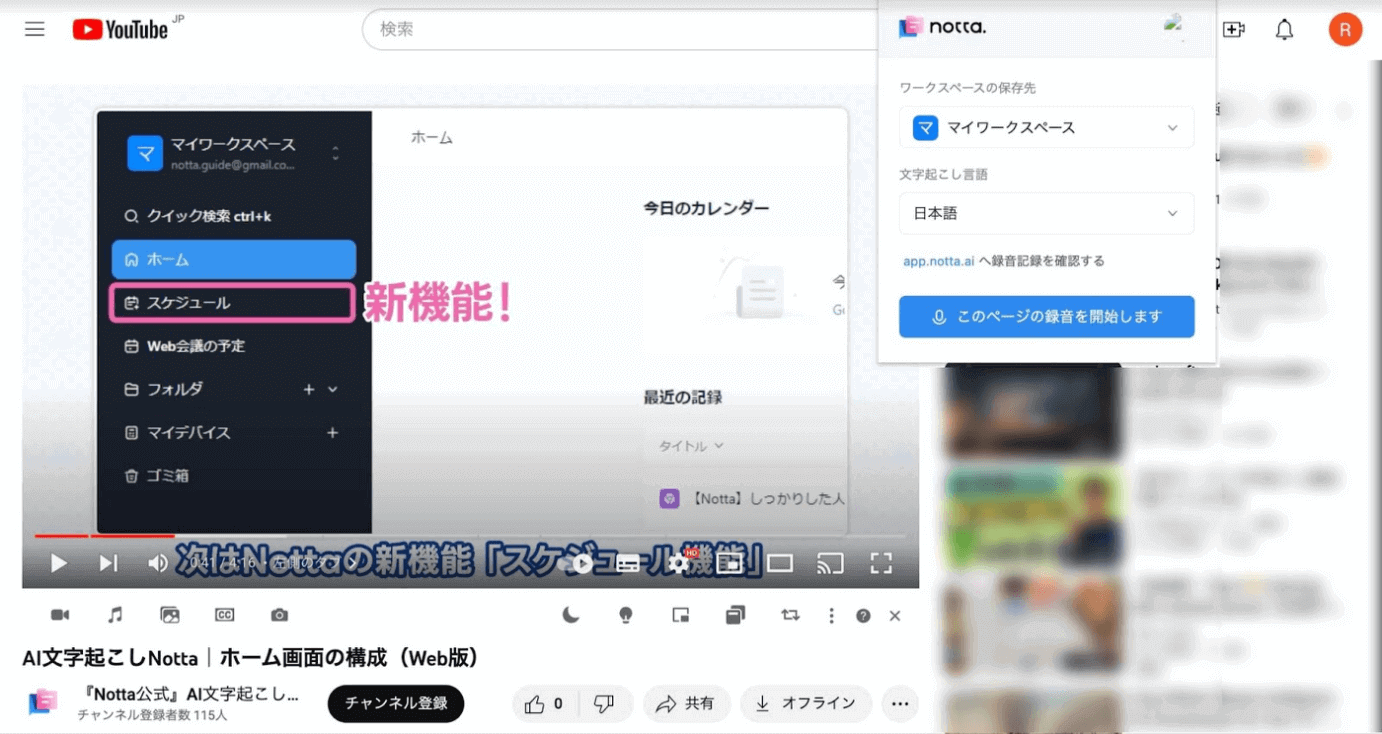Screen dimensions: 1382x734
Task: Open the vertical three-dots menu below the player
Action: click(x=831, y=616)
